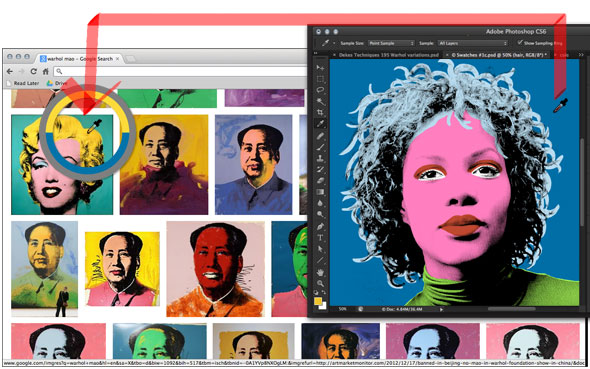Swap foreground and background colors
The height and width of the screenshot is (369, 590).
(x=324, y=292)
